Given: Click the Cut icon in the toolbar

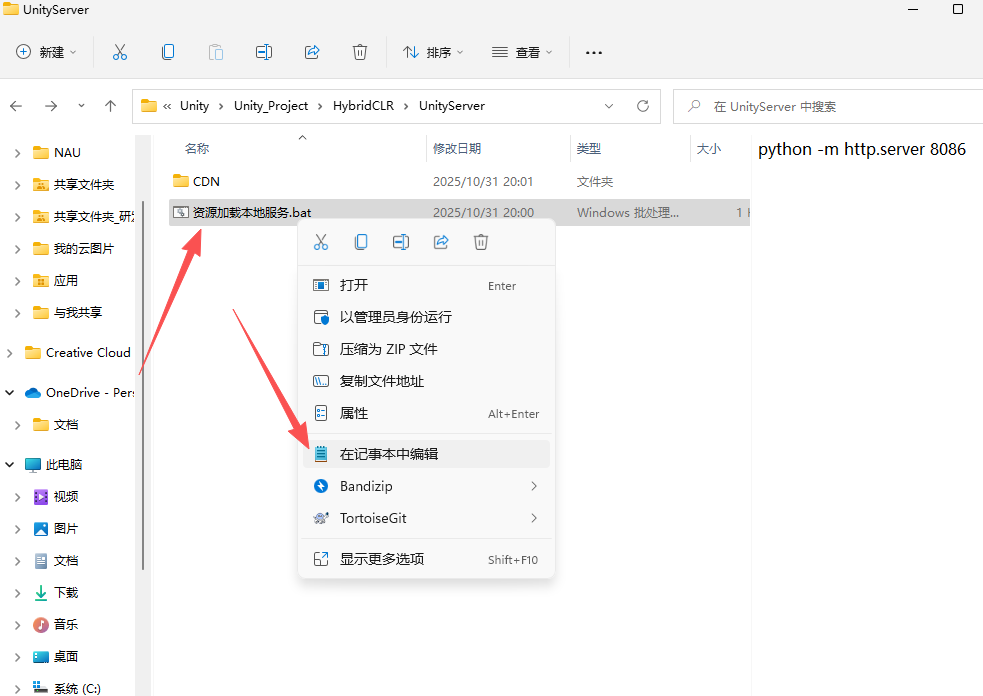Looking at the screenshot, I should [x=120, y=52].
